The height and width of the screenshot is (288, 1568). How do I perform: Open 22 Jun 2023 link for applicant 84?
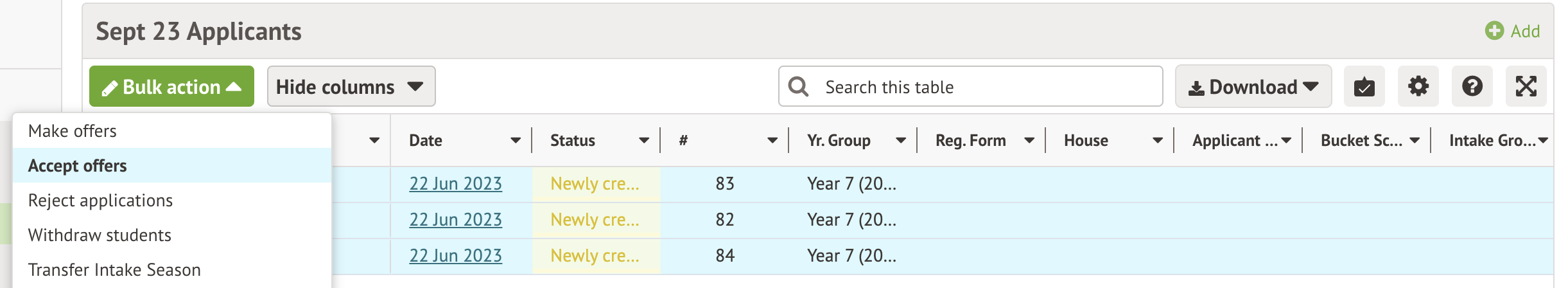[x=455, y=256]
